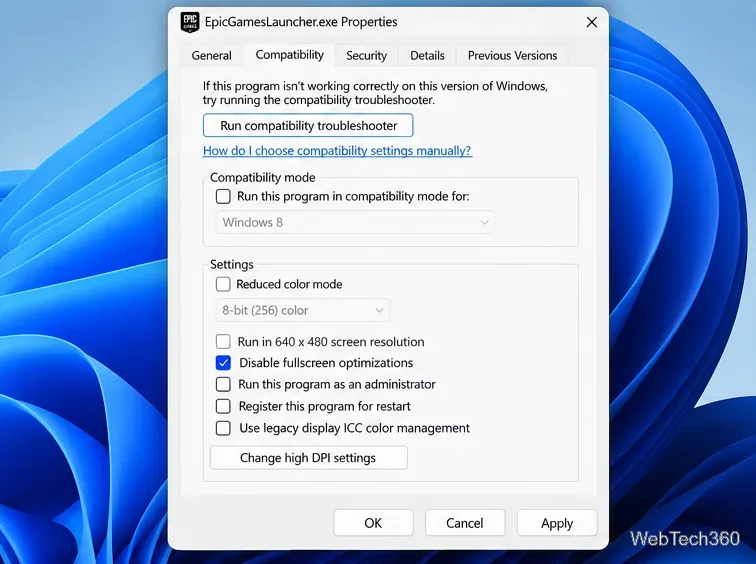Tick the Reduced color mode checkbox

pos(223,284)
